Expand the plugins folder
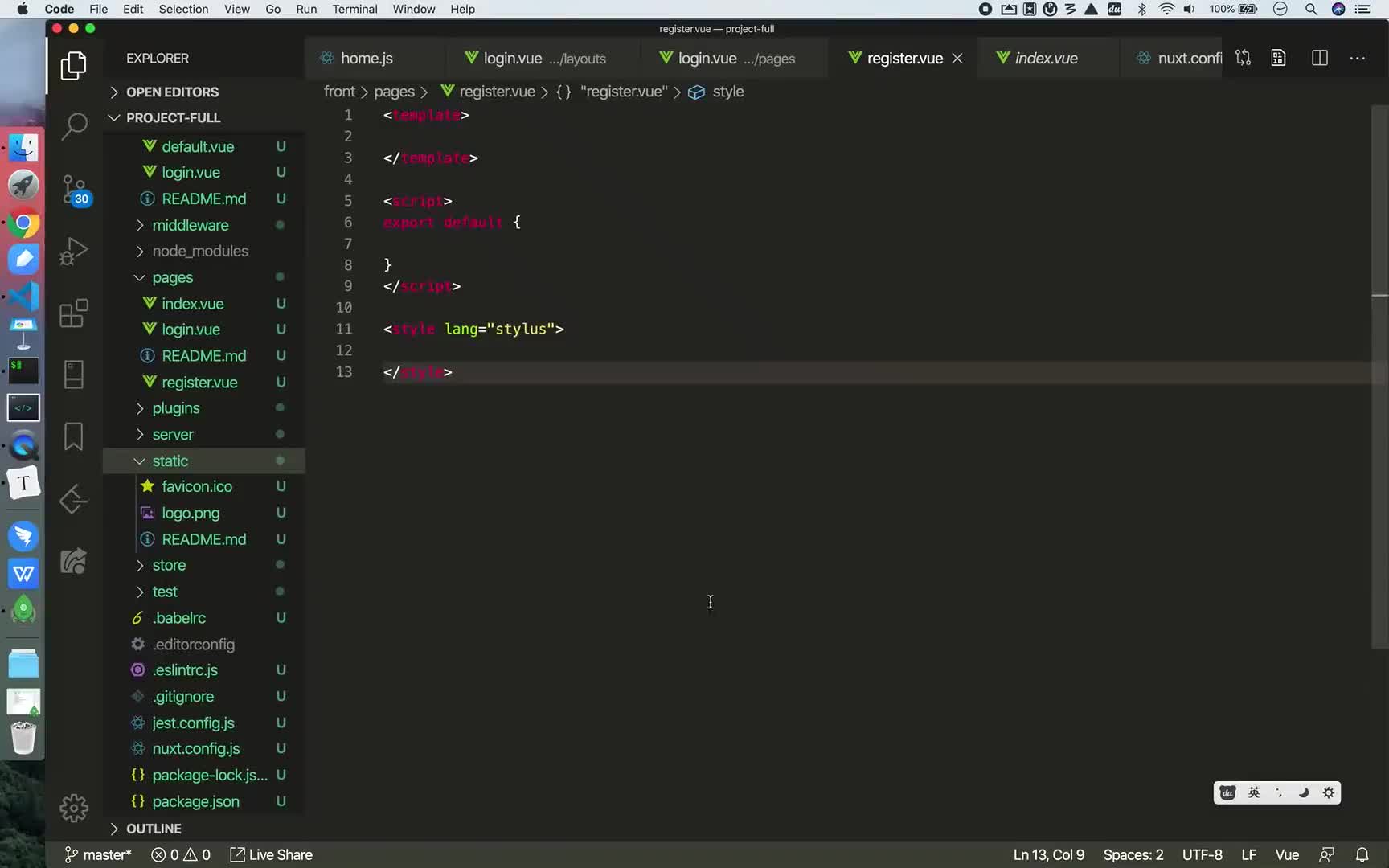Viewport: 1389px width, 868px height. 176,408
